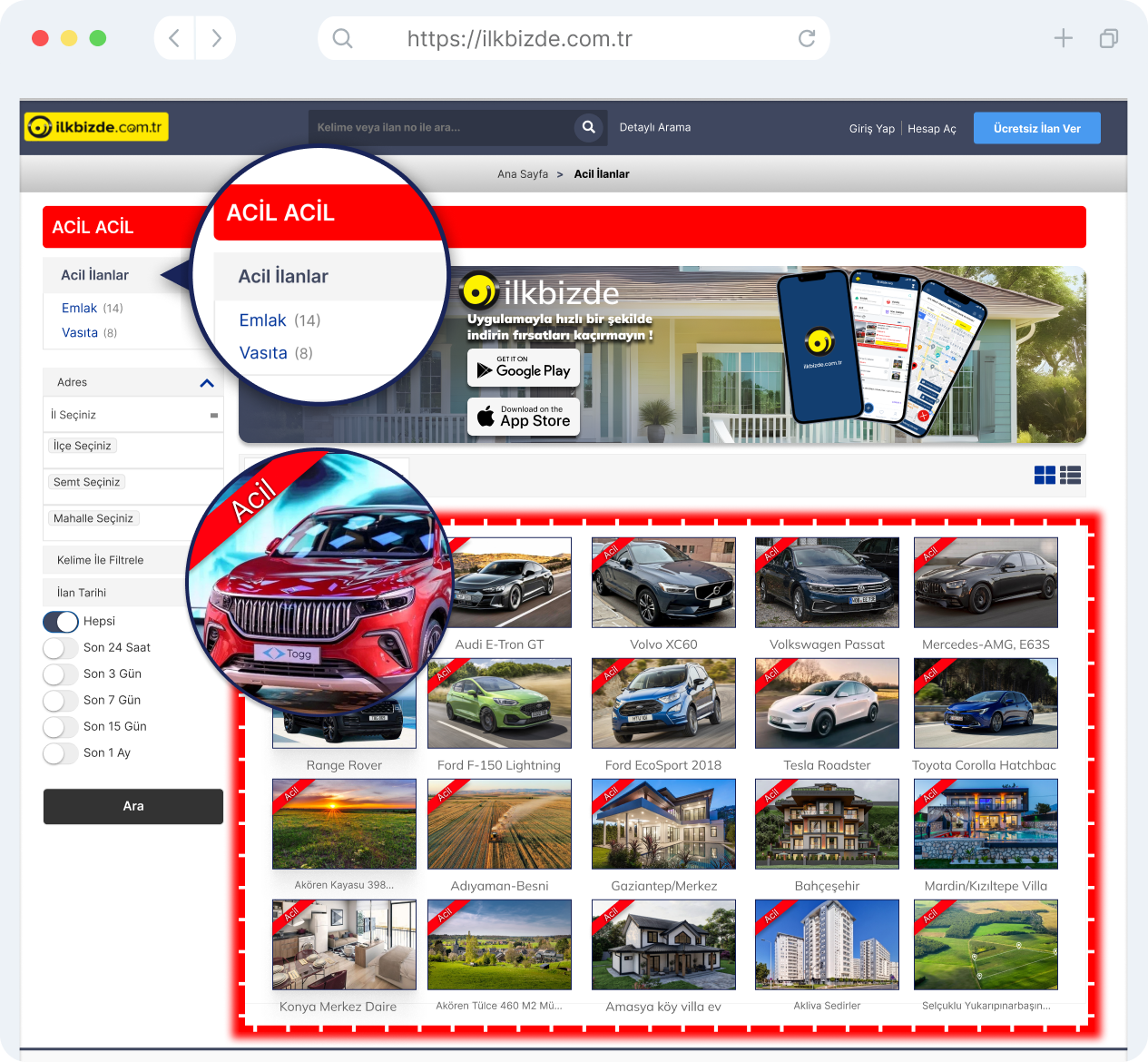The height and width of the screenshot is (1062, 1148).
Task: Open Acil İlanlar sidebar heading
Action: (x=94, y=275)
